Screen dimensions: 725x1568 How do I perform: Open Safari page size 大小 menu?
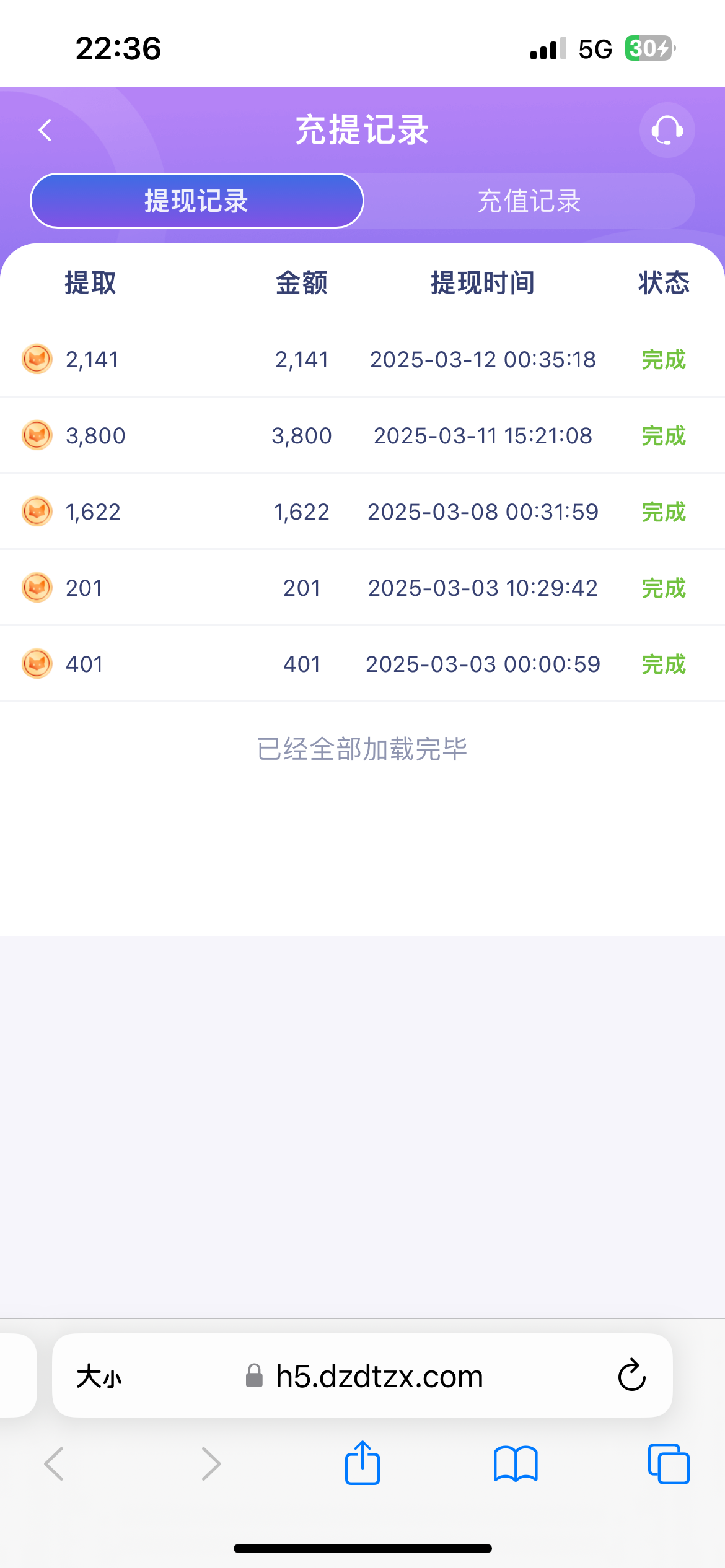point(99,1377)
